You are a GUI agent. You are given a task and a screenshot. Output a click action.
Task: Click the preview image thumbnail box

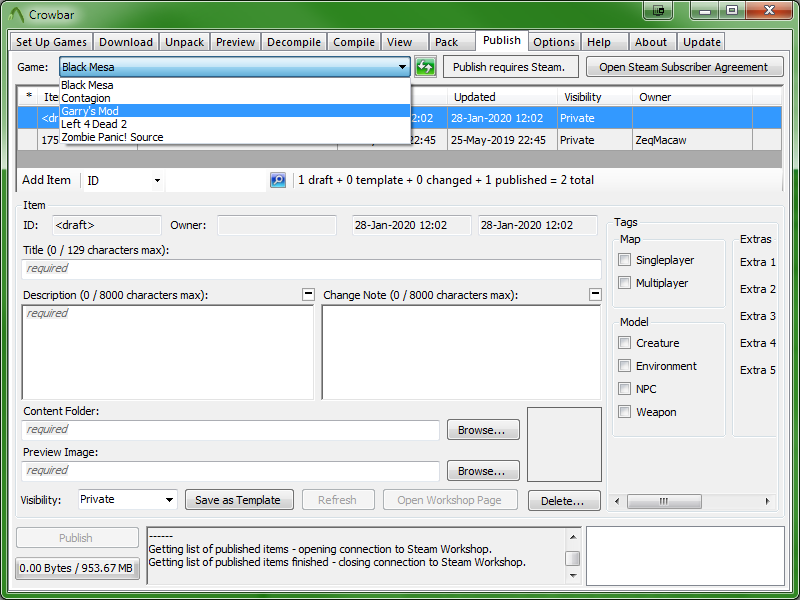(564, 444)
